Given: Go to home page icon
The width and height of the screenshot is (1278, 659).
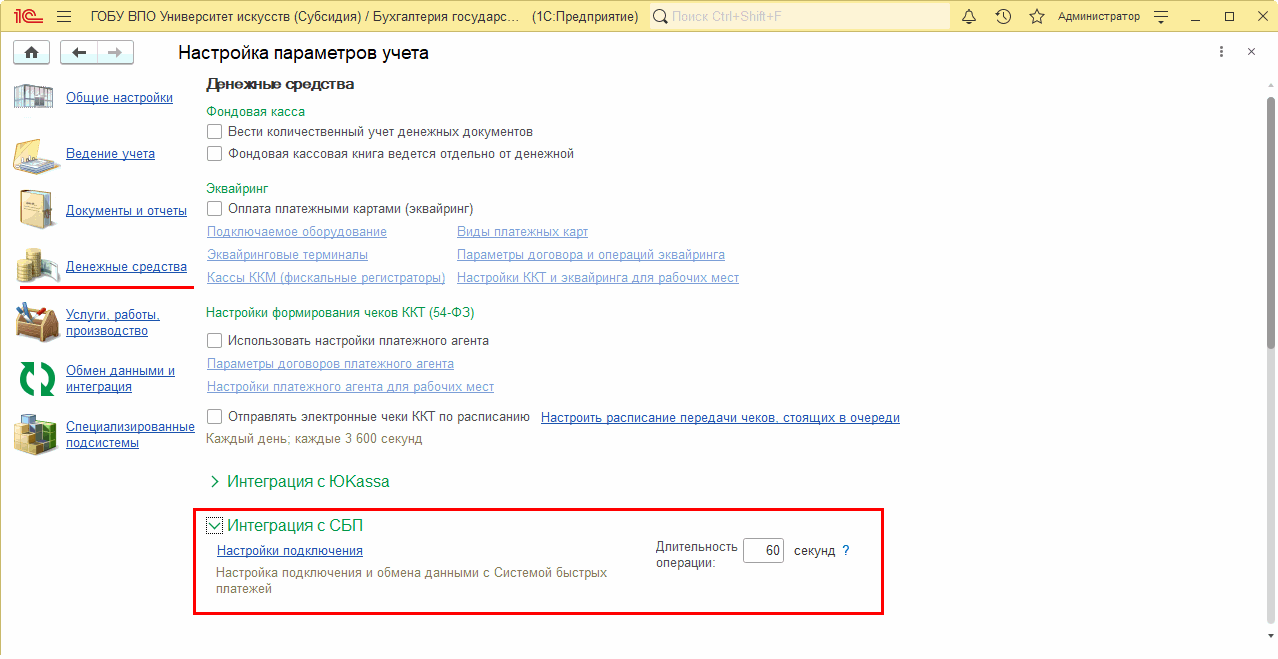Looking at the screenshot, I should click(x=31, y=53).
